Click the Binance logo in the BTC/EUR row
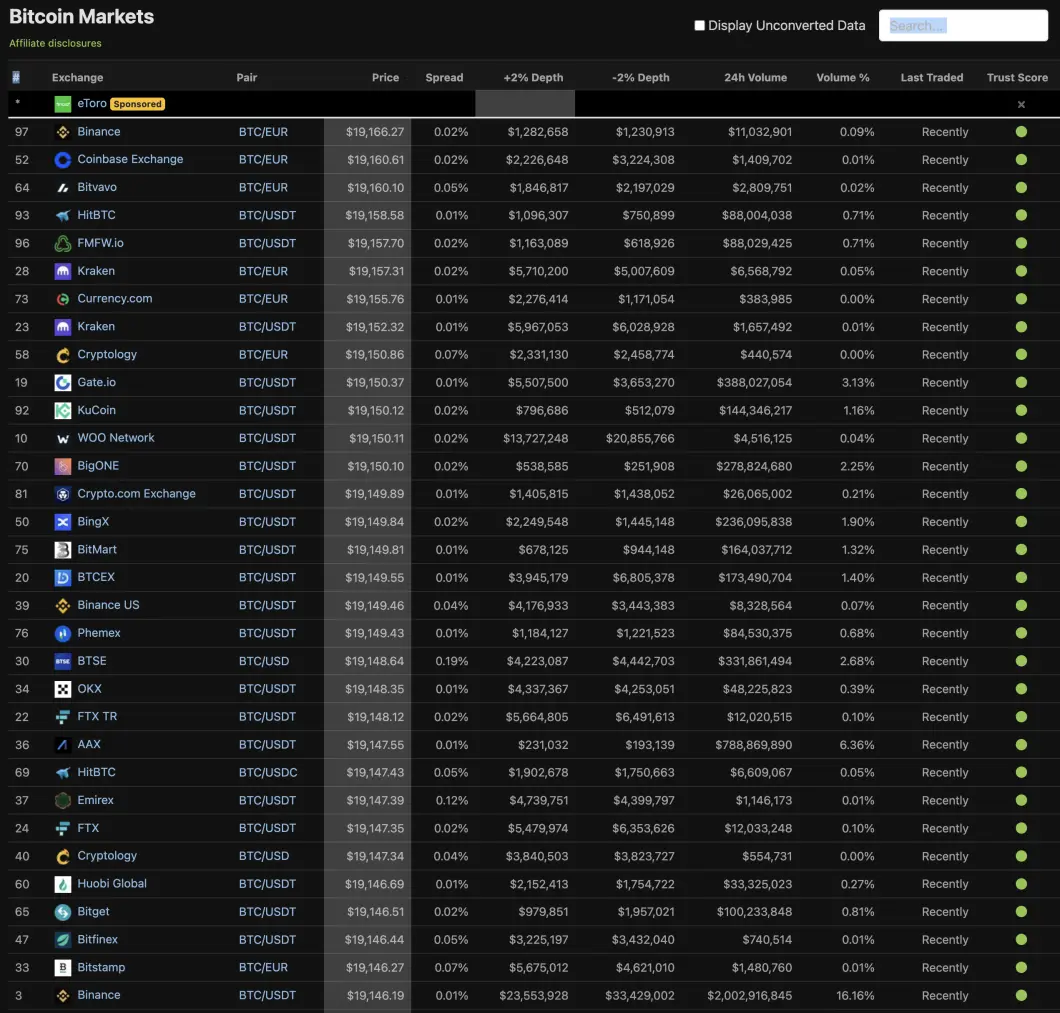Image resolution: width=1060 pixels, height=1013 pixels. [63, 133]
